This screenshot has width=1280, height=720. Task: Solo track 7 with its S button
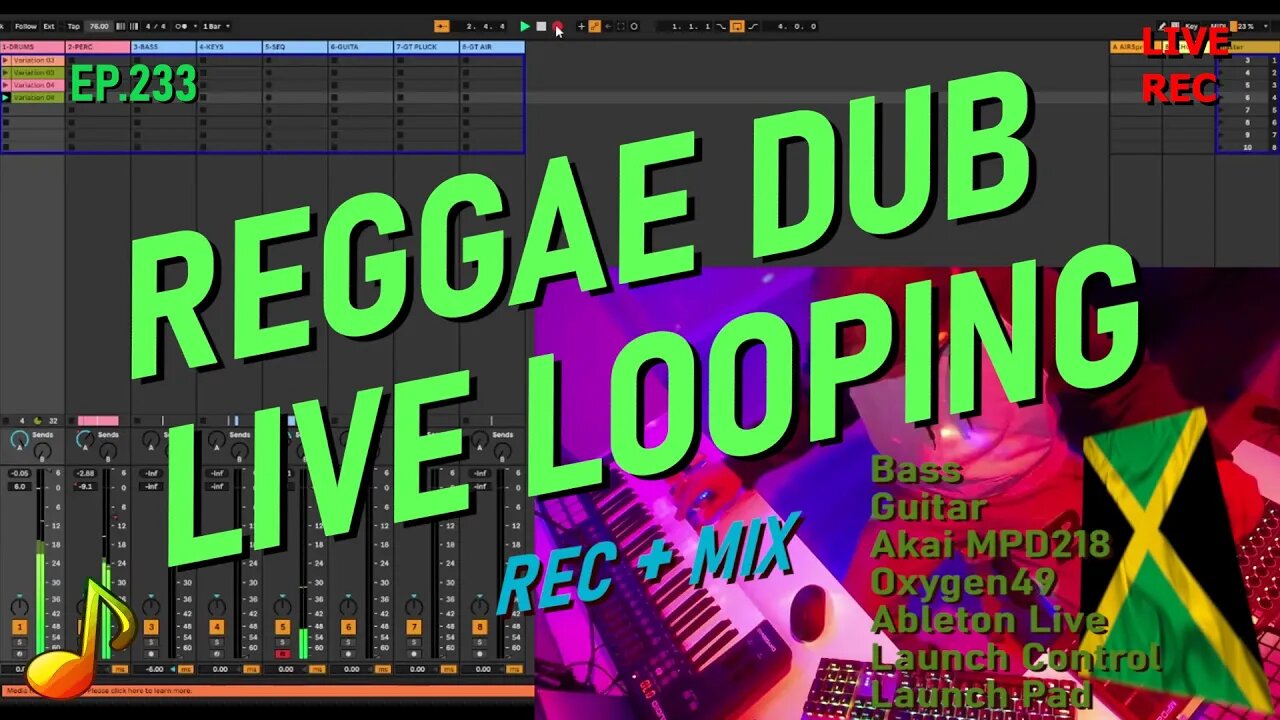(x=414, y=642)
